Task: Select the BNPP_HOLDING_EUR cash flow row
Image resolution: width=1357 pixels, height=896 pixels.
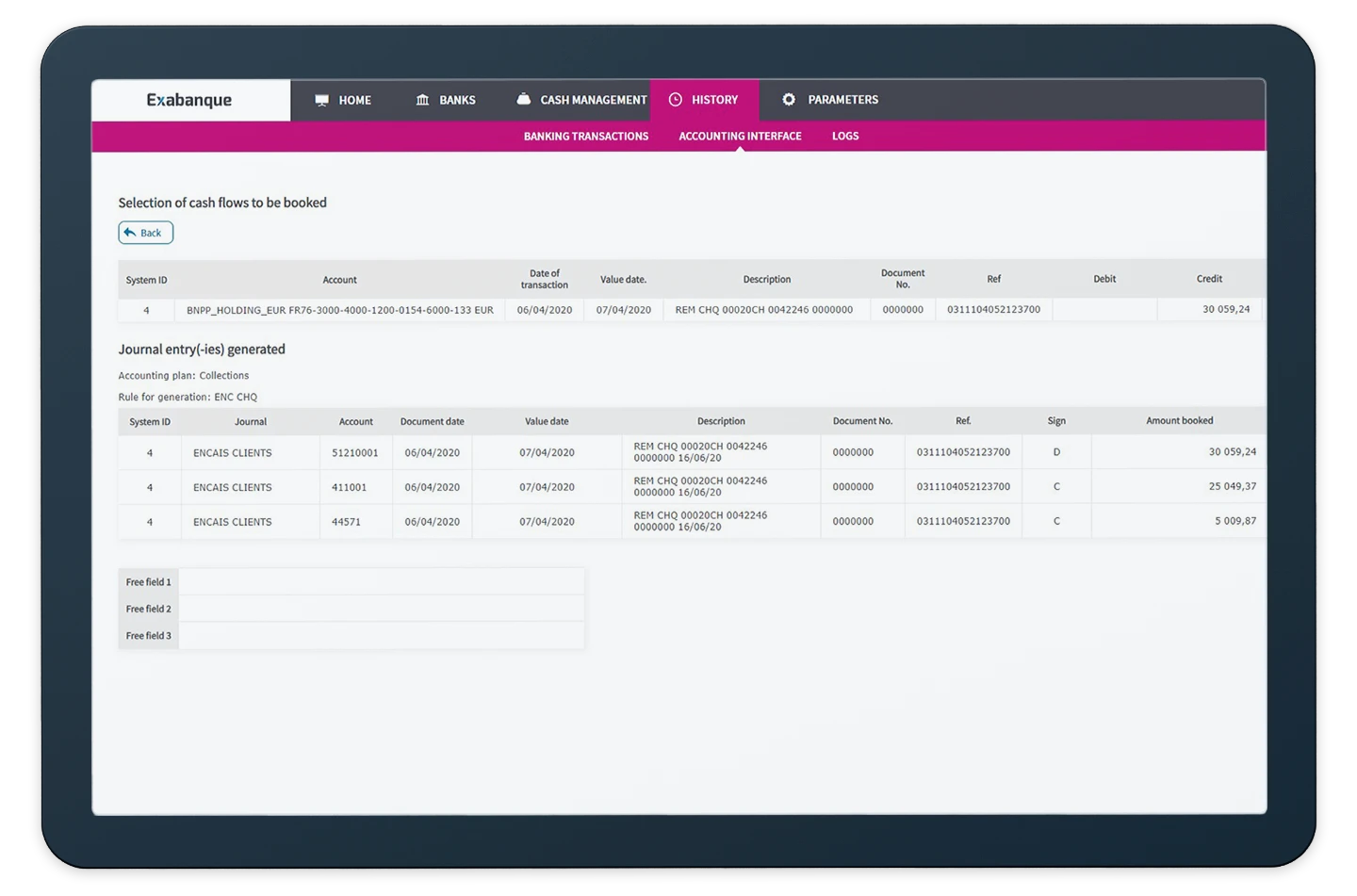Action: [x=339, y=310]
